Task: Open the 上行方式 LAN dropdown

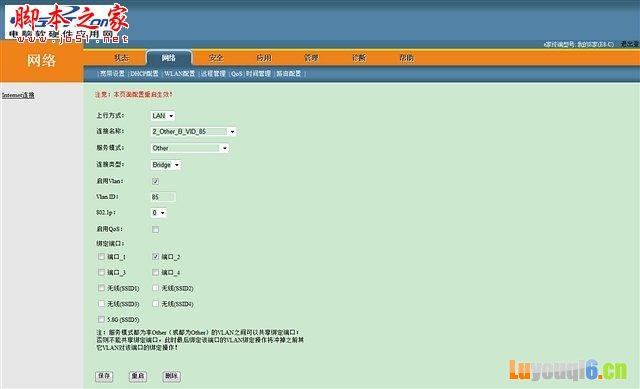Action: 163,116
